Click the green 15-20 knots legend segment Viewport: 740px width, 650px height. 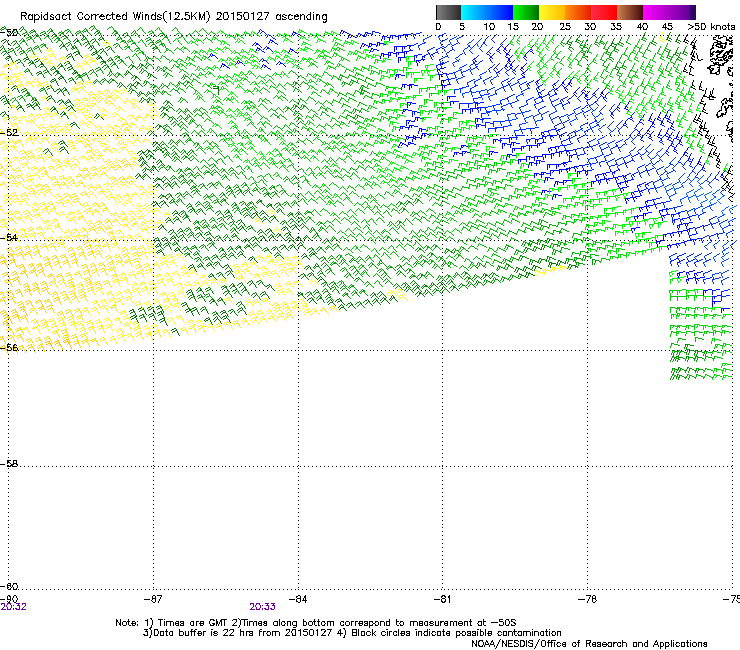[x=526, y=12]
